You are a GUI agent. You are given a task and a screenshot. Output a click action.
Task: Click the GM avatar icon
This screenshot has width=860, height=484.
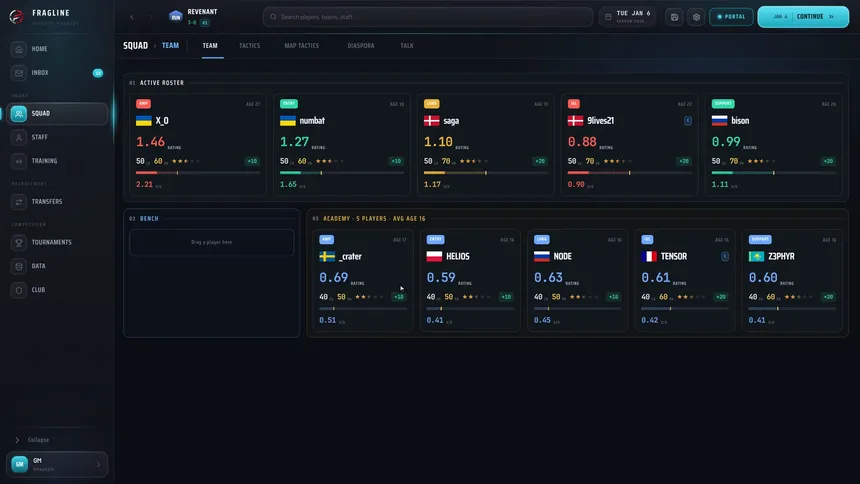click(x=19, y=464)
